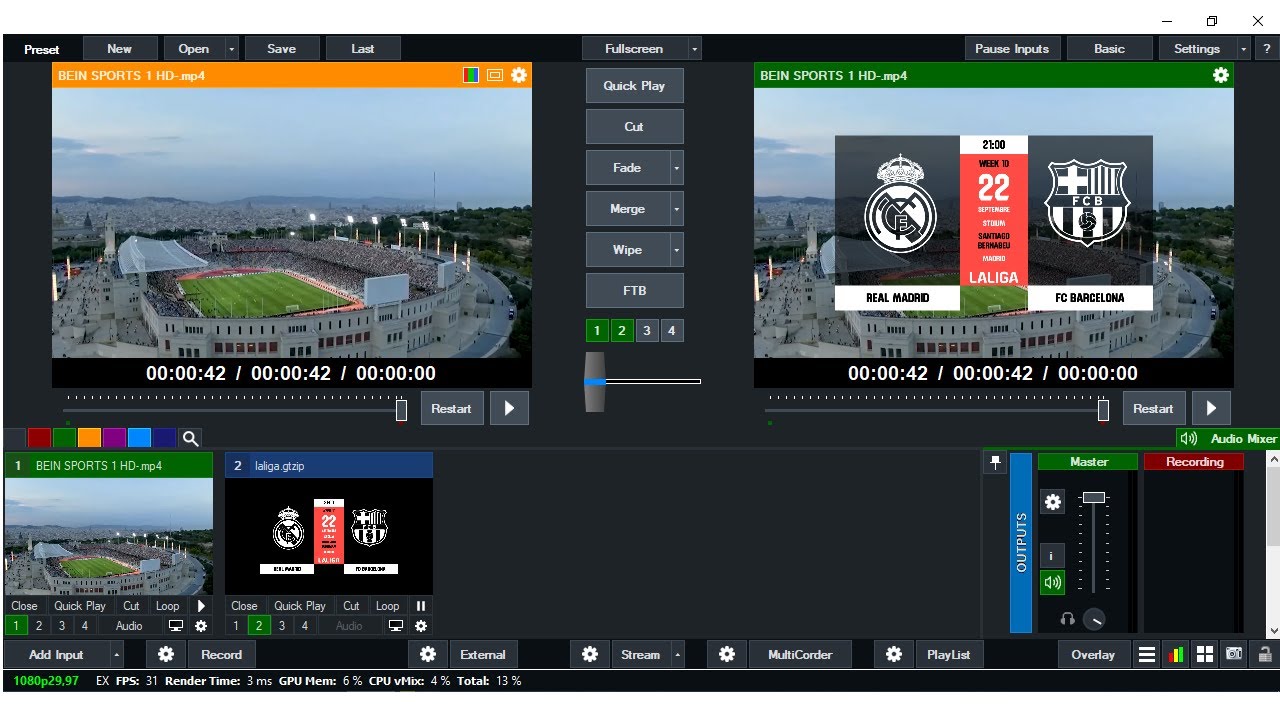Mute the Master output speaker
This screenshot has height=720, width=1280.
click(1052, 582)
